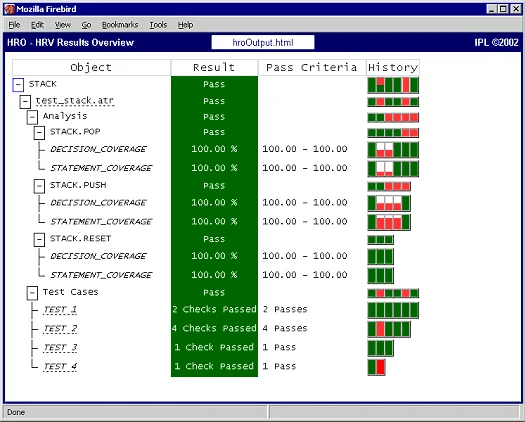This screenshot has height=422, width=525.
Task: Click the Result column header
Action: (214, 68)
